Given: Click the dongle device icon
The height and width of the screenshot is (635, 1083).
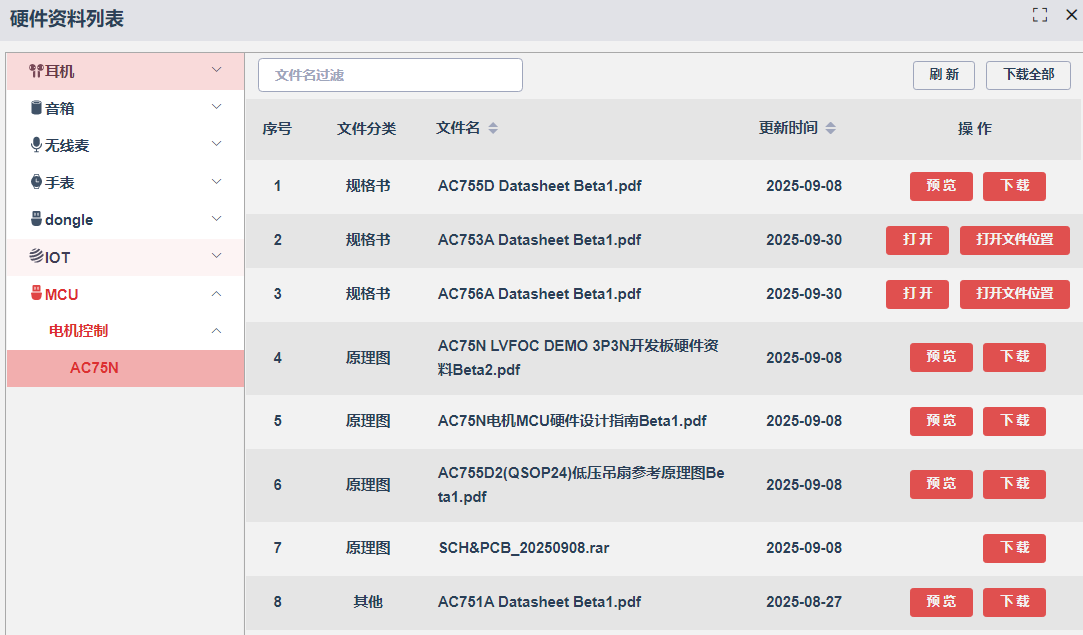Looking at the screenshot, I should [x=37, y=219].
